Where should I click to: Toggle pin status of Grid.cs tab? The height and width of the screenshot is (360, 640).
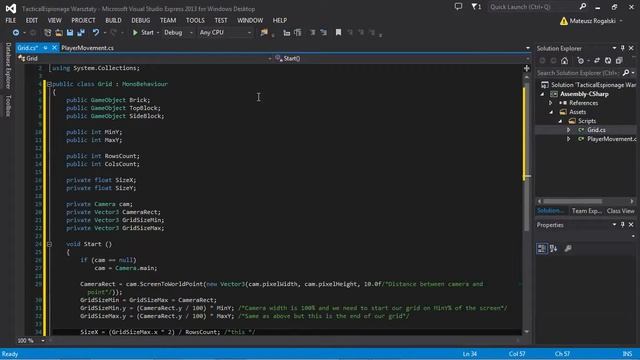coord(45,48)
